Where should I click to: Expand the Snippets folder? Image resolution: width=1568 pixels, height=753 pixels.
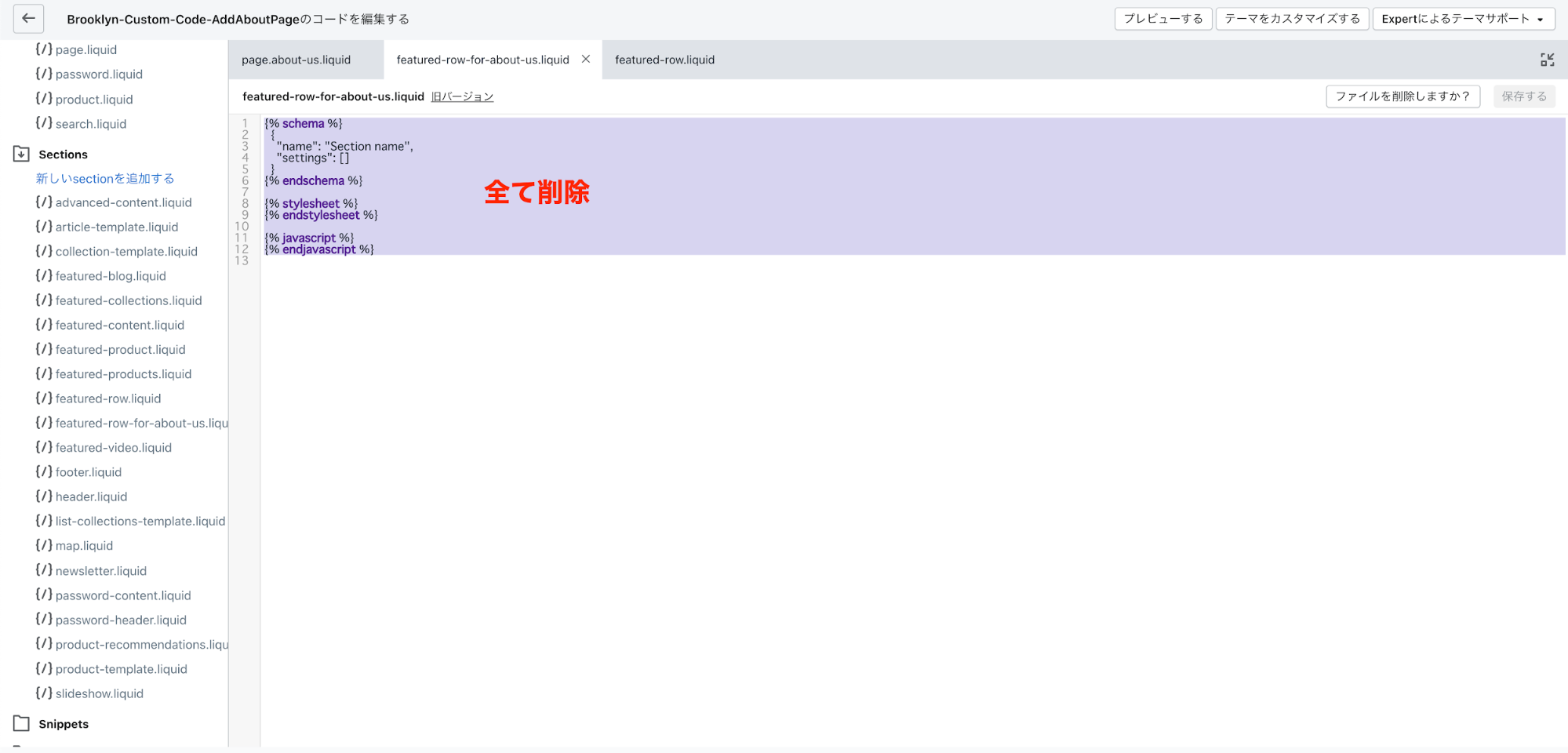22,724
